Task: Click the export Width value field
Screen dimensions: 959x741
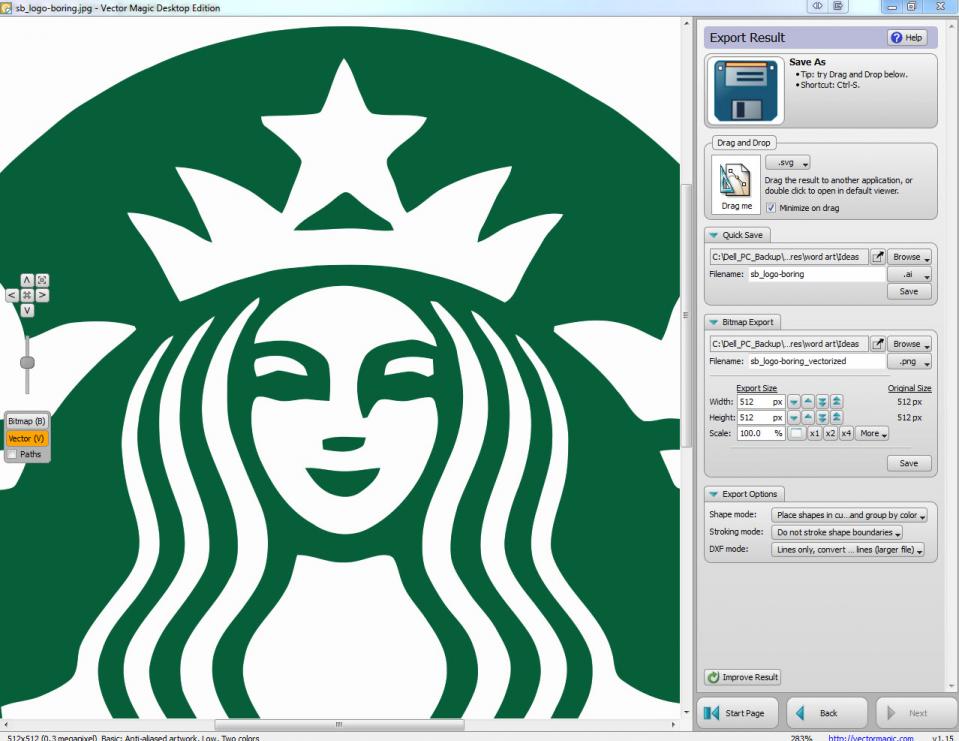Action: pyautogui.click(x=761, y=402)
